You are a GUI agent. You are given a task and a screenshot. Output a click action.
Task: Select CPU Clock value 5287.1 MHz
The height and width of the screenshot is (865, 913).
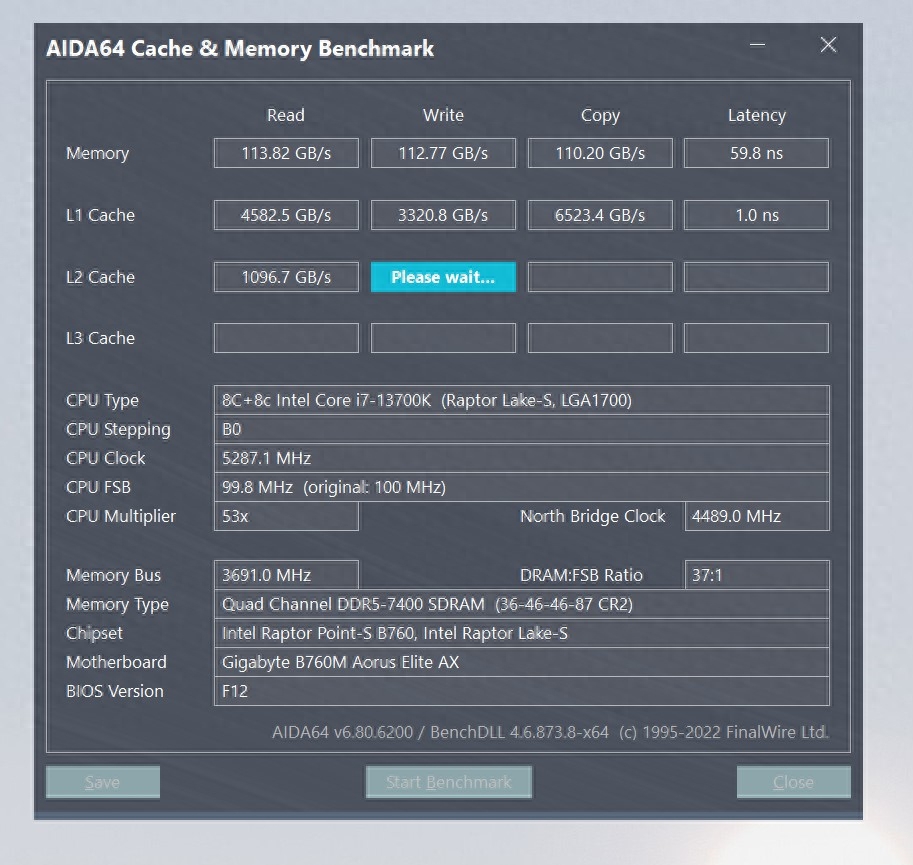tap(522, 458)
